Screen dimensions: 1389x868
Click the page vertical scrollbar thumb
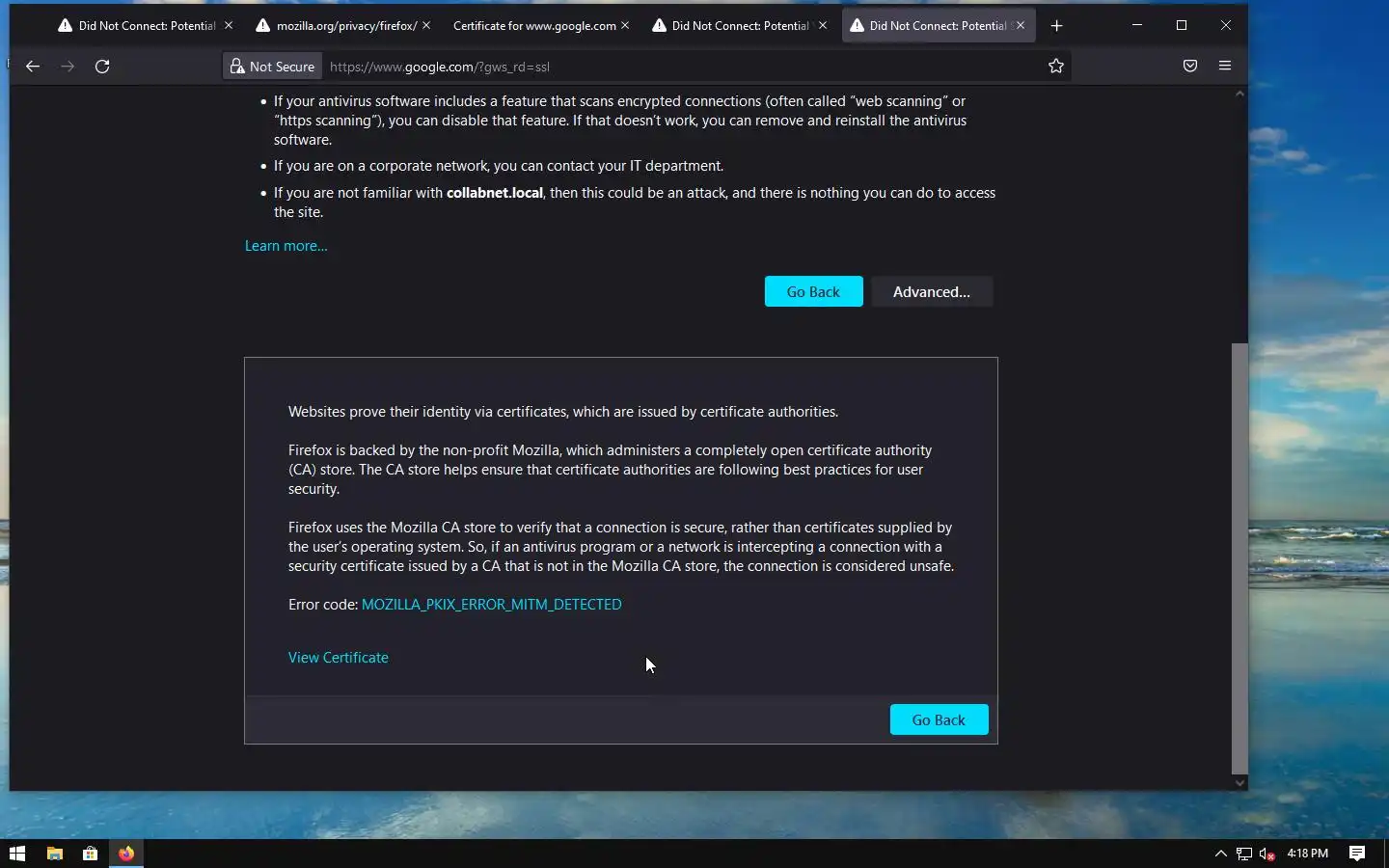point(1239,558)
